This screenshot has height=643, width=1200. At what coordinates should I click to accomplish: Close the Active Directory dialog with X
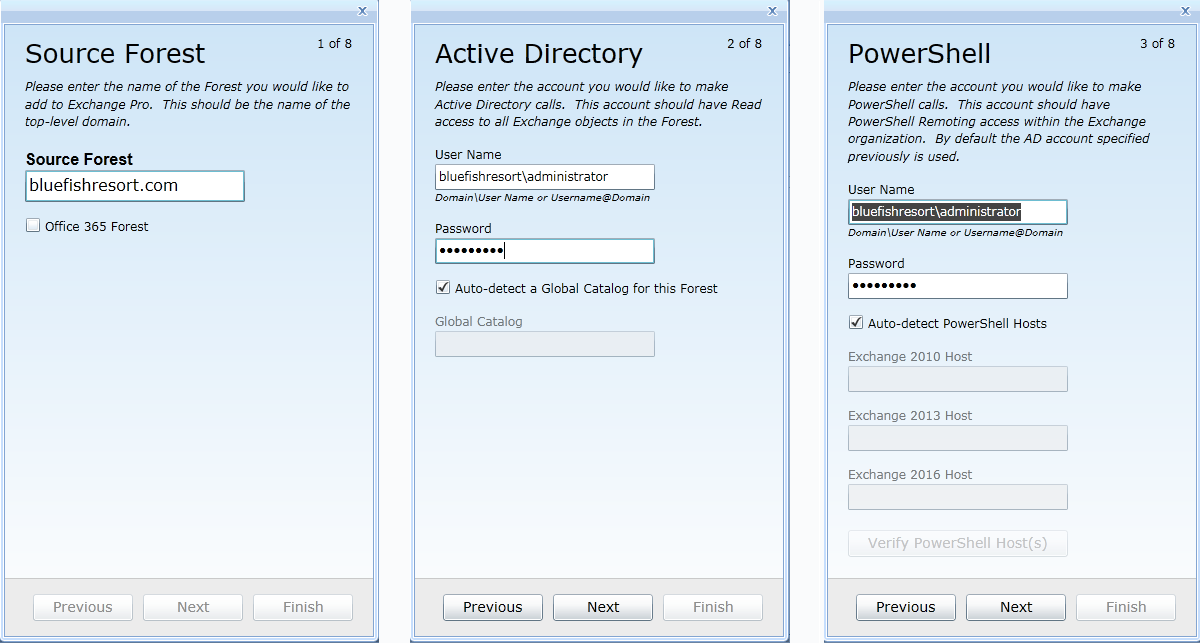point(772,10)
